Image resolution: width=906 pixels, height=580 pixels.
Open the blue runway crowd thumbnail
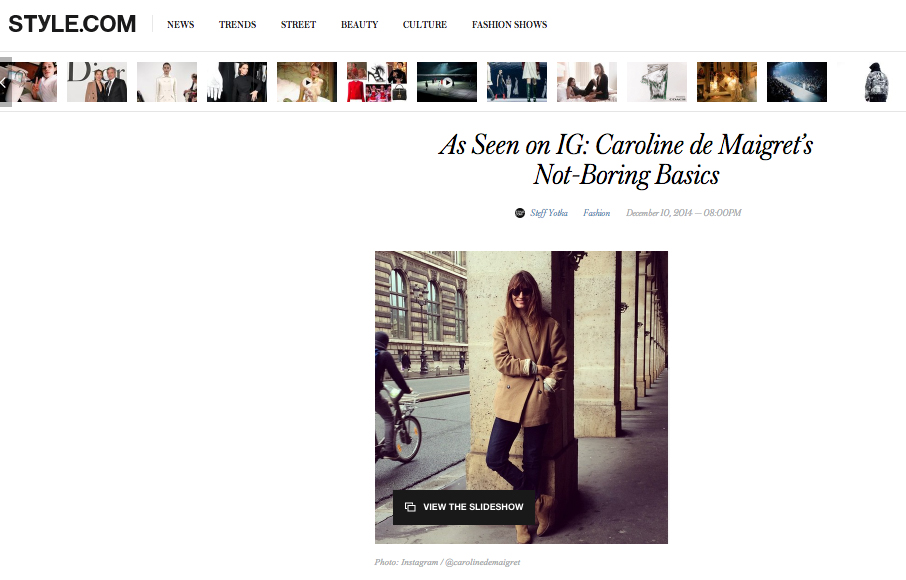coord(797,82)
